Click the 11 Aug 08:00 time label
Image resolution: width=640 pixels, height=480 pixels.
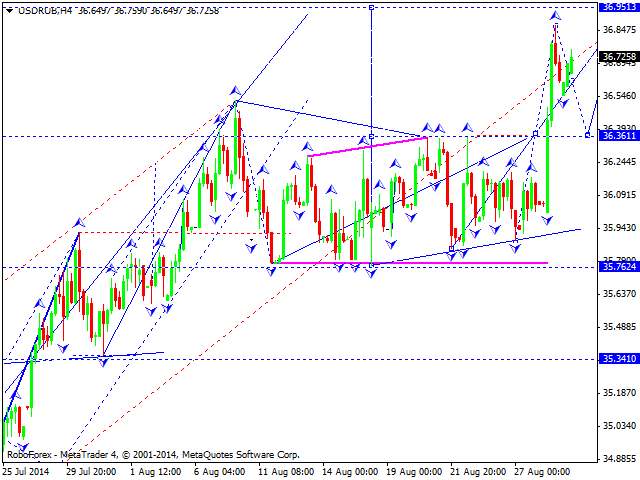285,470
